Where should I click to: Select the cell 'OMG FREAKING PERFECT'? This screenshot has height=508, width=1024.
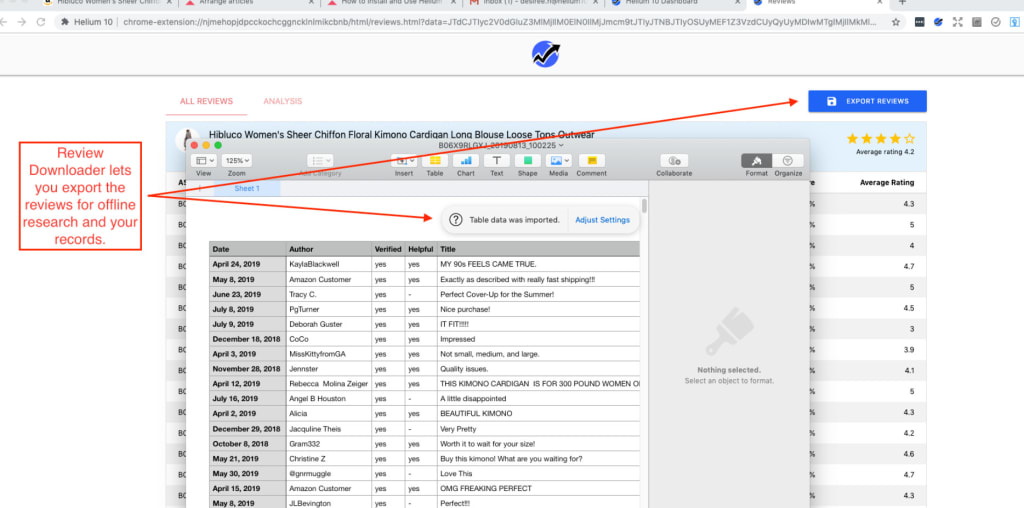click(539, 488)
